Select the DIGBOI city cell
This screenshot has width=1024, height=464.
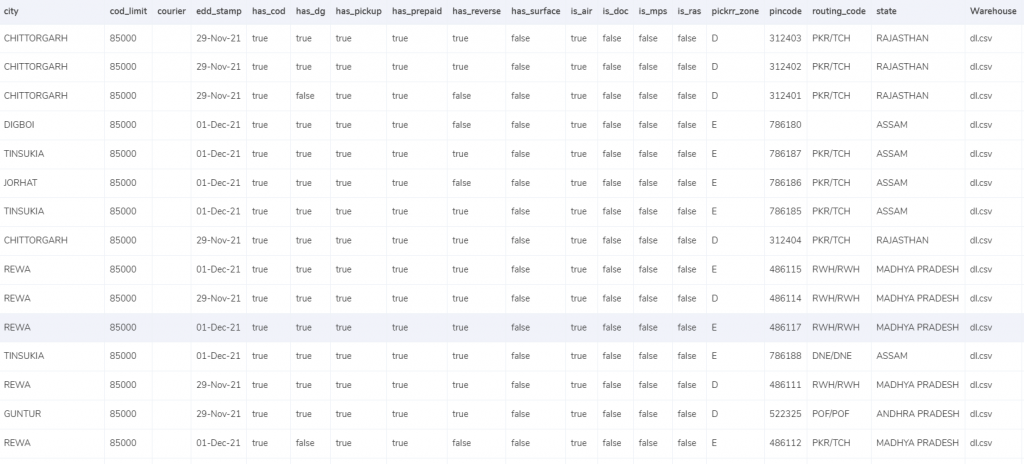click(21, 125)
